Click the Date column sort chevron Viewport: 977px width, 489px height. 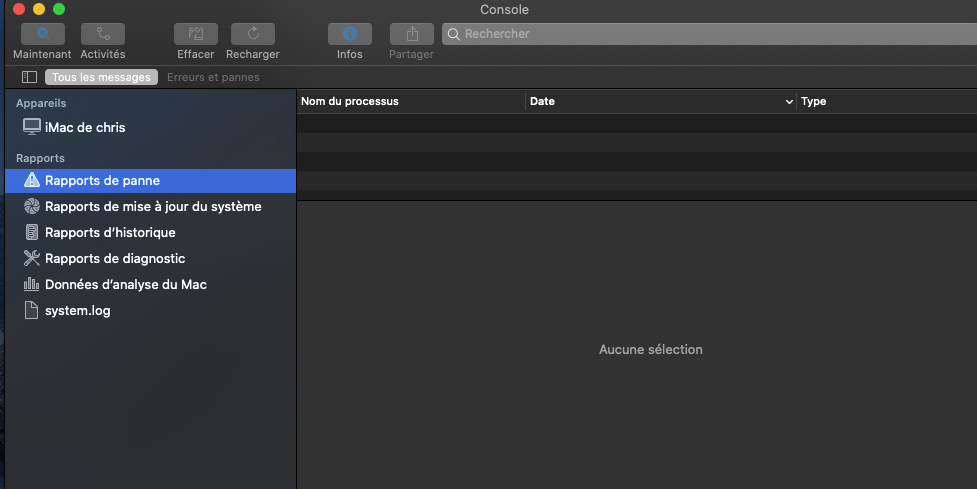789,102
